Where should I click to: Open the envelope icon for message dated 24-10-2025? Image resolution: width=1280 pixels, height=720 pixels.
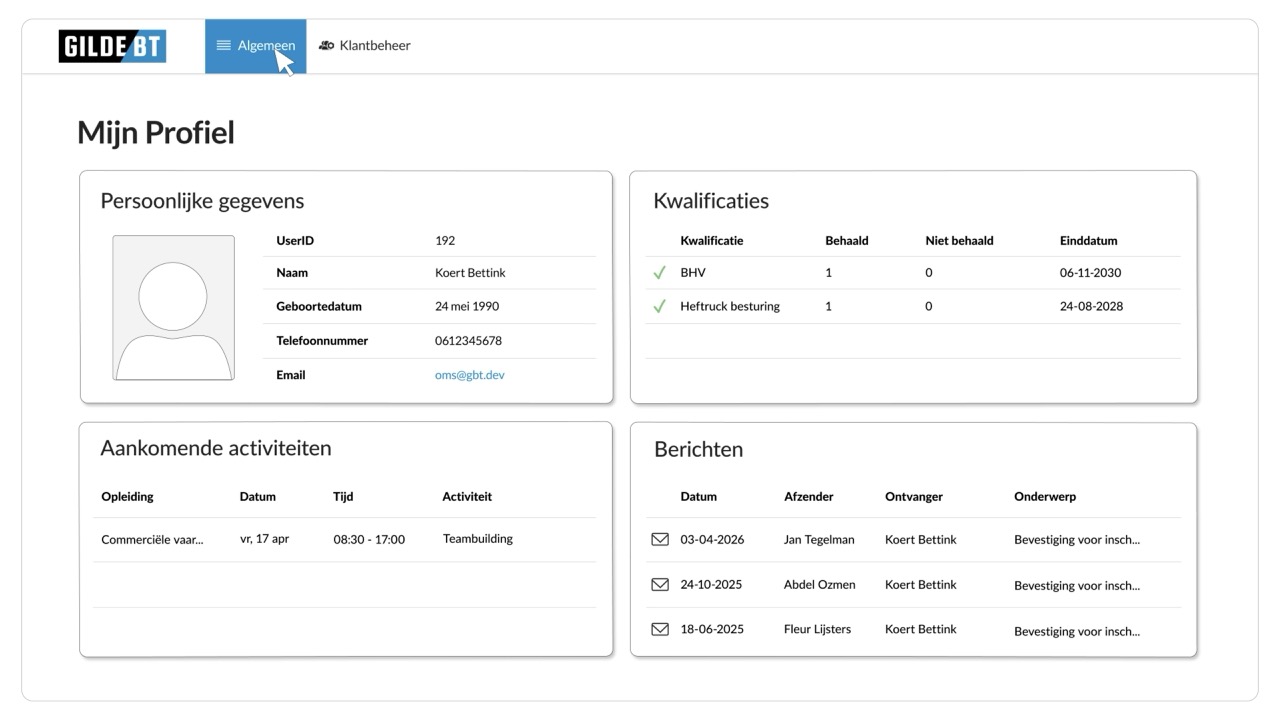tap(660, 584)
